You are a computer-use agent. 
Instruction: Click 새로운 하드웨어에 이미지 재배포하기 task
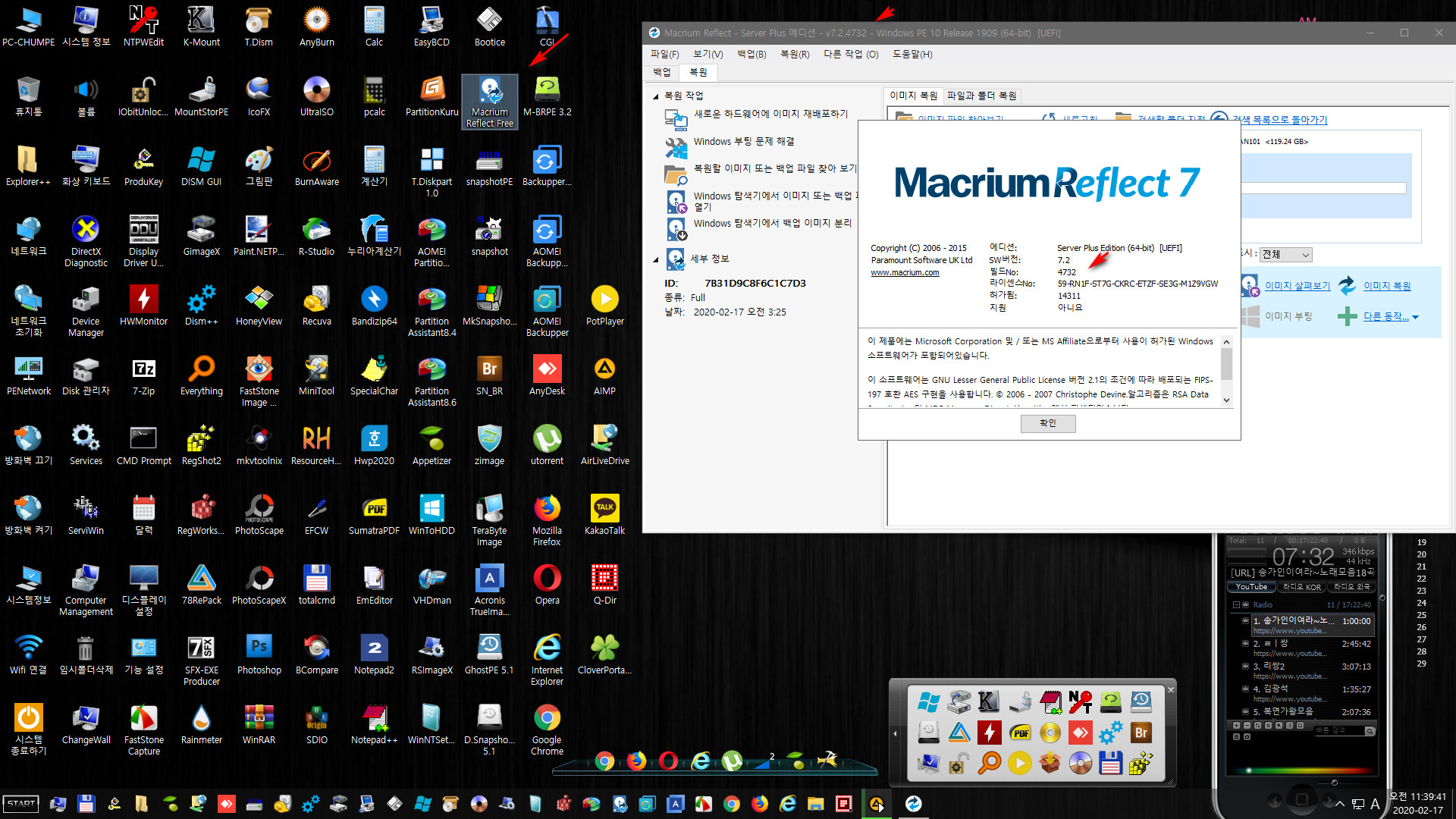click(x=770, y=114)
